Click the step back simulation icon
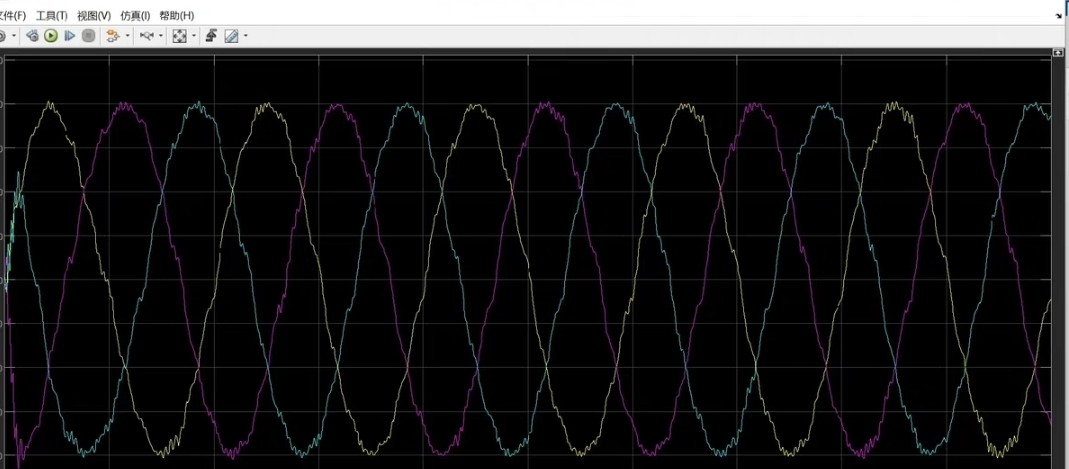Viewport: 1069px width, 469px height. (32, 36)
